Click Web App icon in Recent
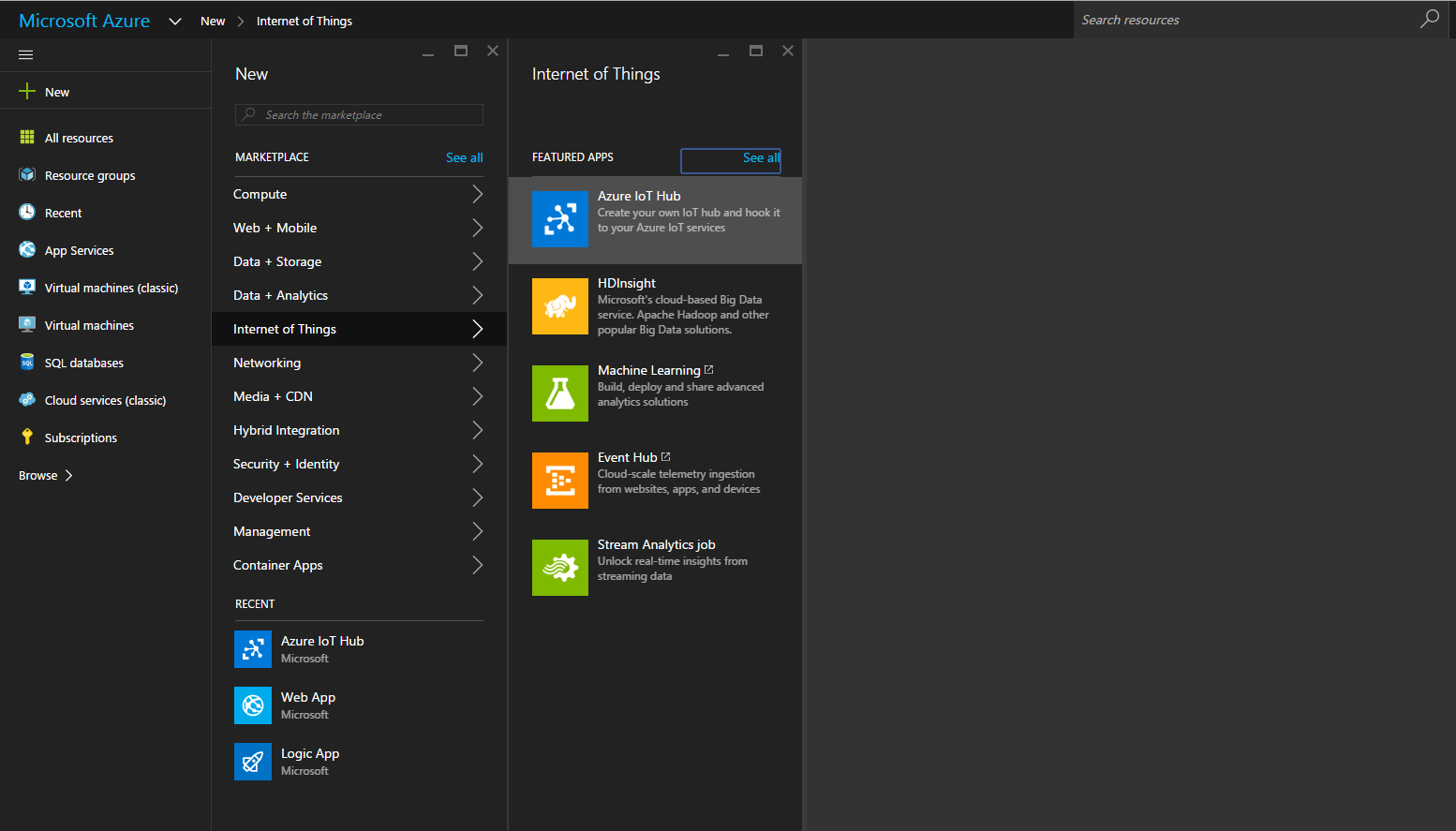Image resolution: width=1456 pixels, height=831 pixels. (253, 705)
